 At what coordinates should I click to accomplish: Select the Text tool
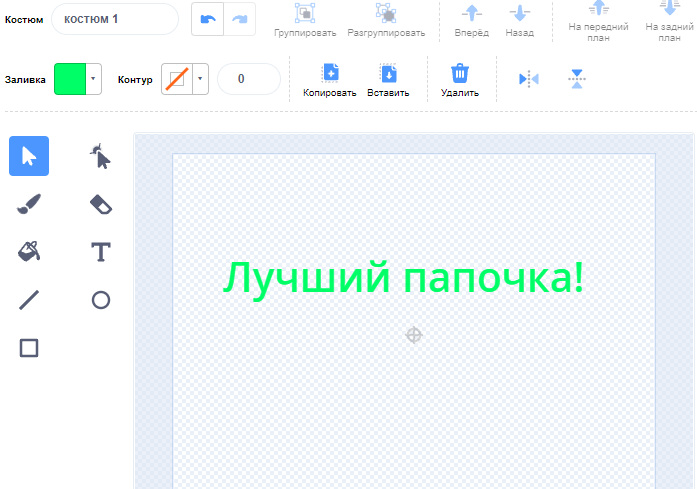(100, 251)
